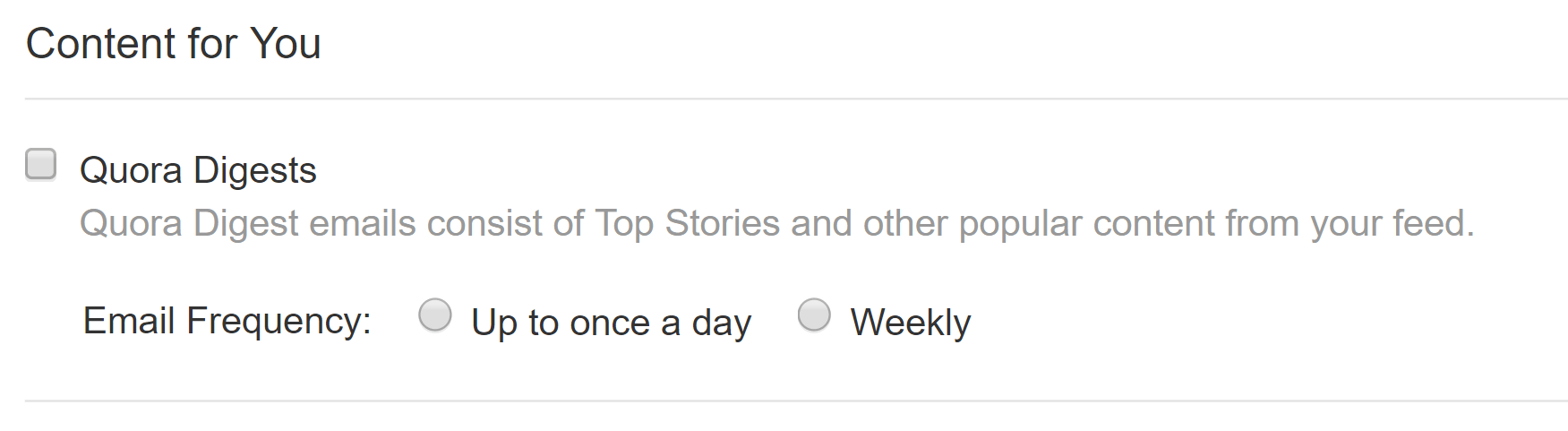Viewport: 1568px width, 431px height.
Task: Click the 'Up to once a day' label
Action: coord(611,323)
